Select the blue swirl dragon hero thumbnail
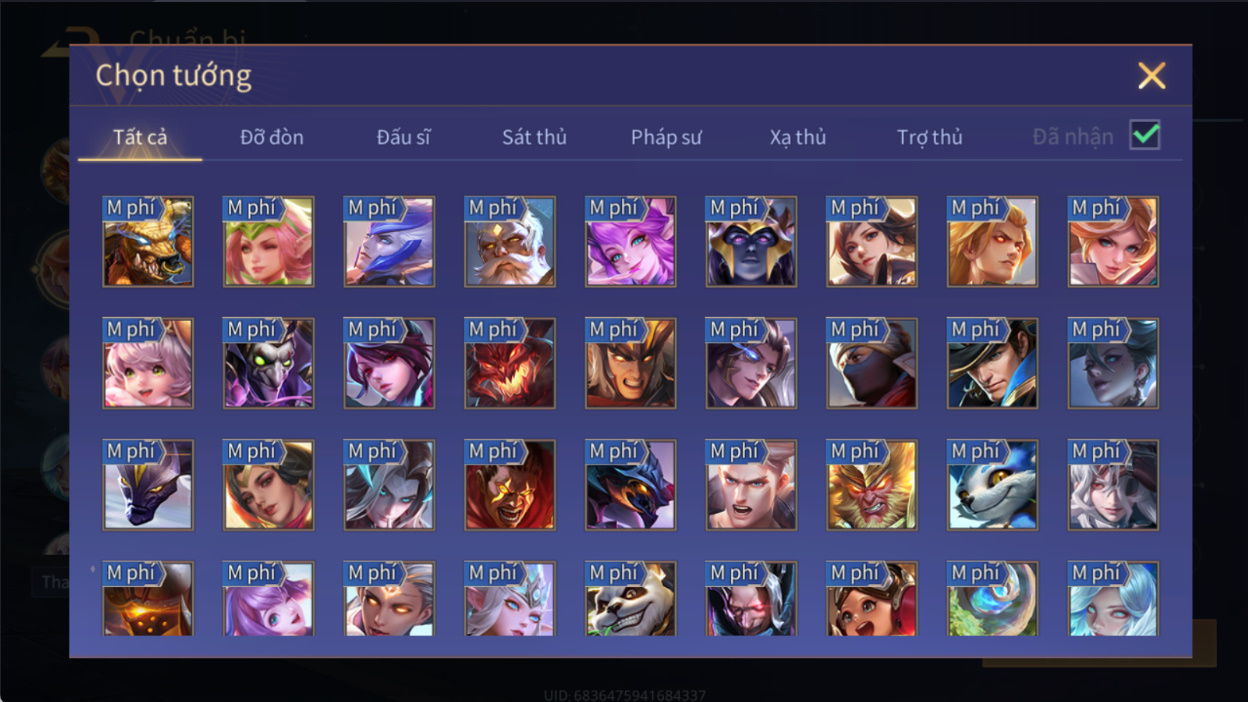Image resolution: width=1248 pixels, height=702 pixels. tap(993, 599)
